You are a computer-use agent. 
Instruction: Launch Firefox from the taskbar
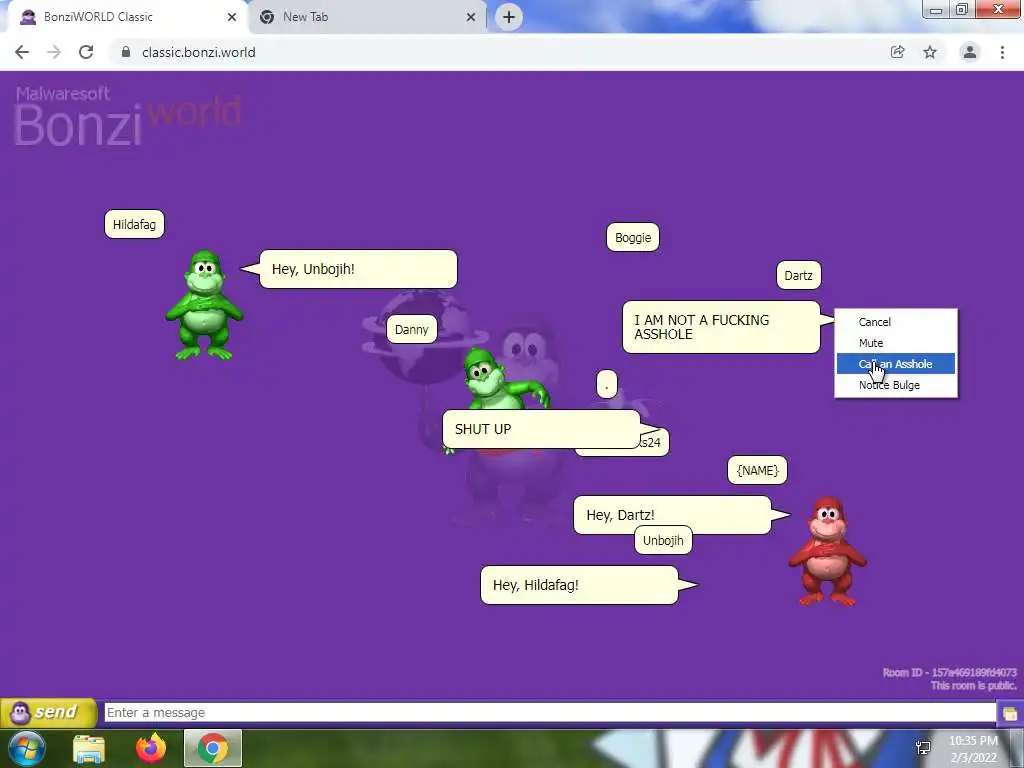coord(151,748)
